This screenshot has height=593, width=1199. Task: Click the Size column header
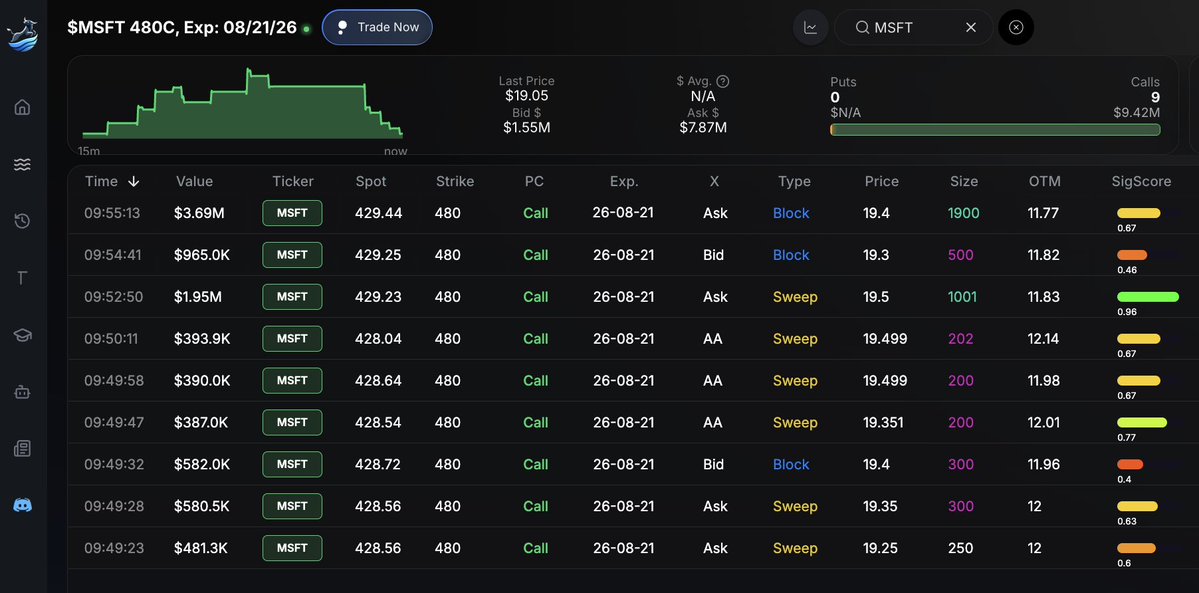964,181
